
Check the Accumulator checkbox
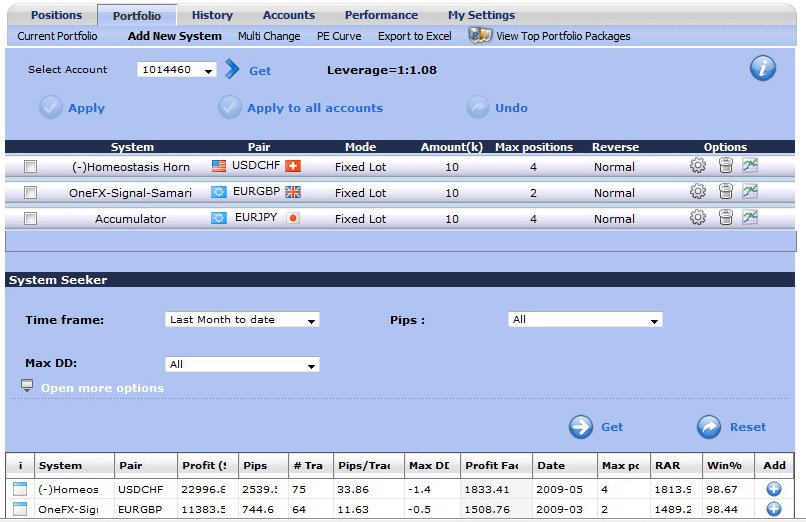(30, 219)
